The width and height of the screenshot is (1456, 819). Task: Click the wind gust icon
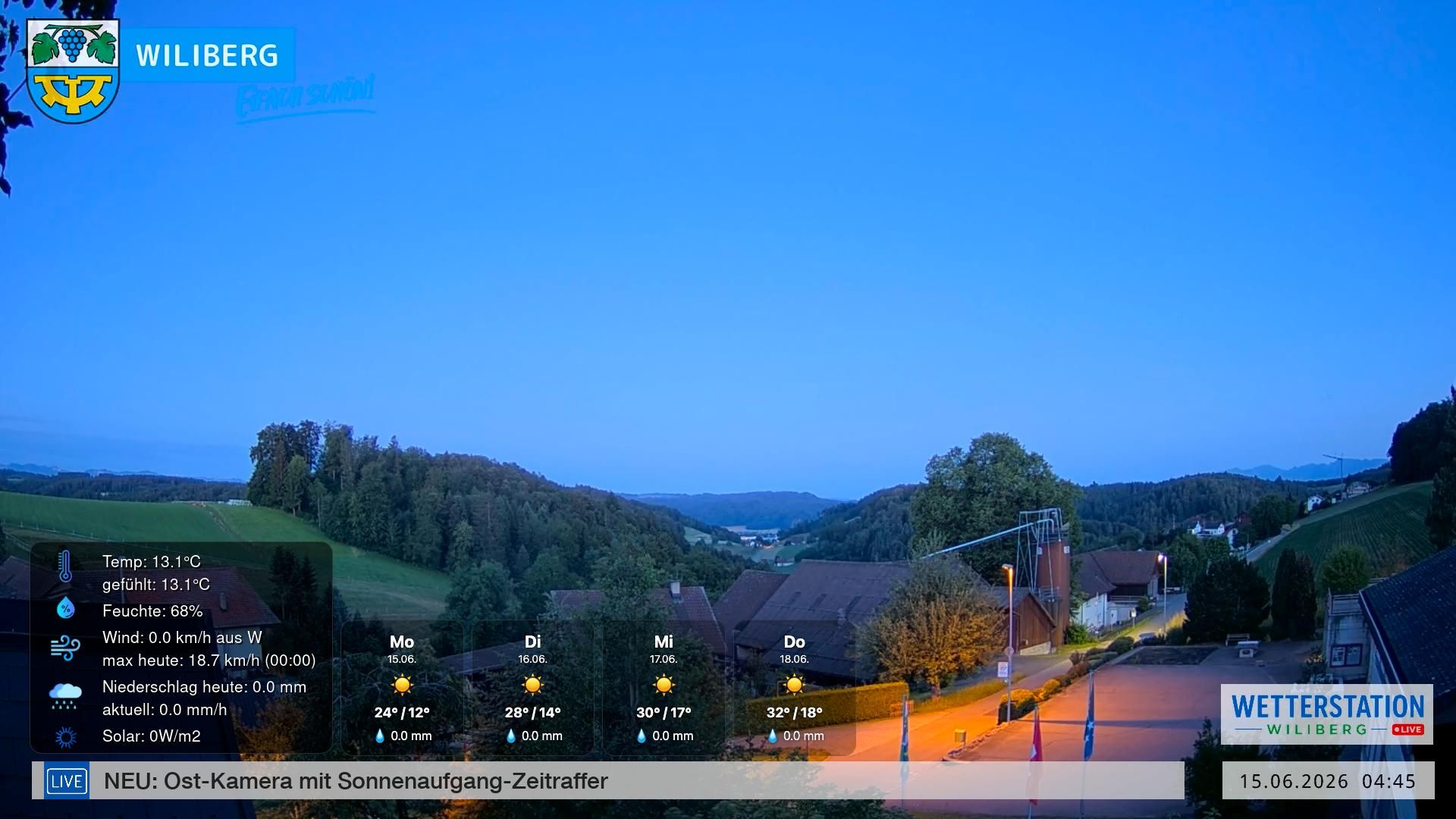[65, 648]
